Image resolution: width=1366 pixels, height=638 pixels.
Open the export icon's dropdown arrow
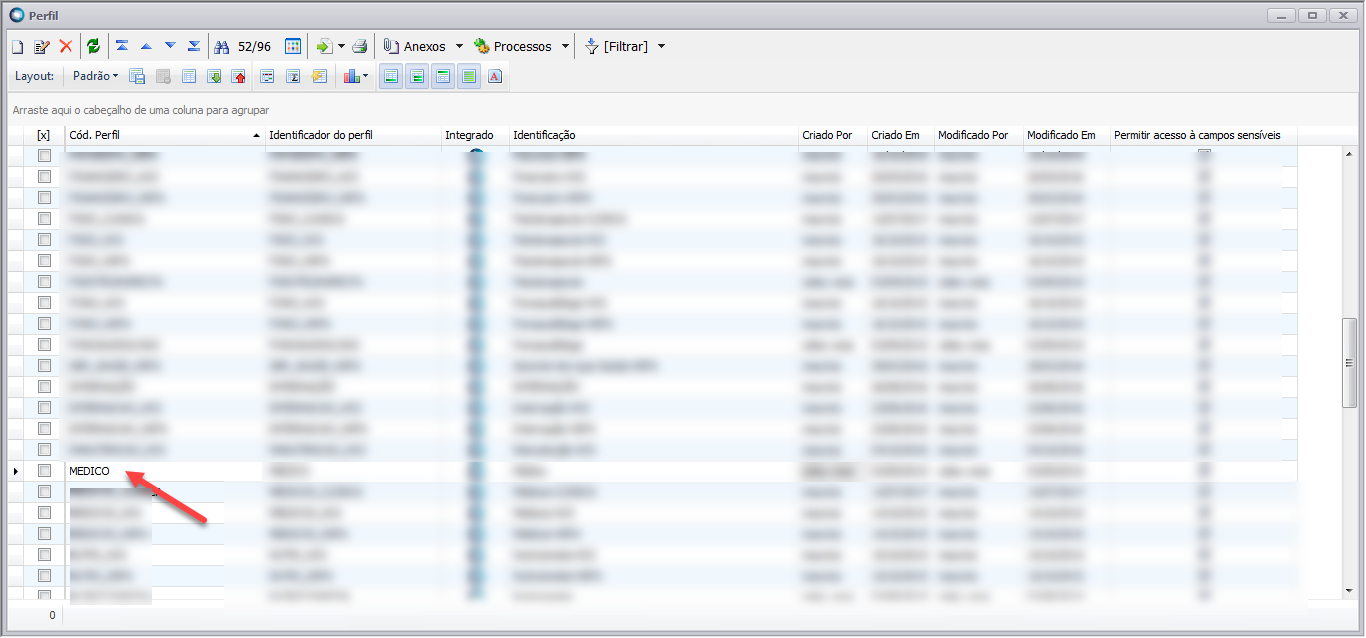coord(341,47)
